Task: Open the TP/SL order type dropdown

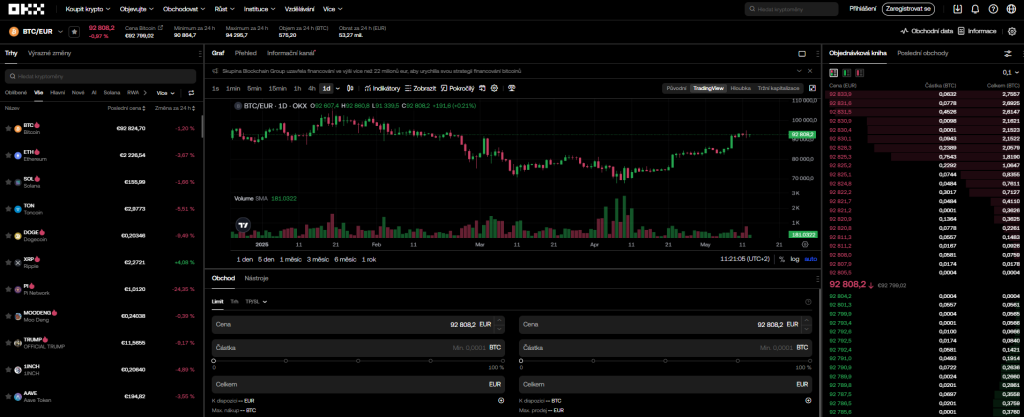Action: [256, 302]
